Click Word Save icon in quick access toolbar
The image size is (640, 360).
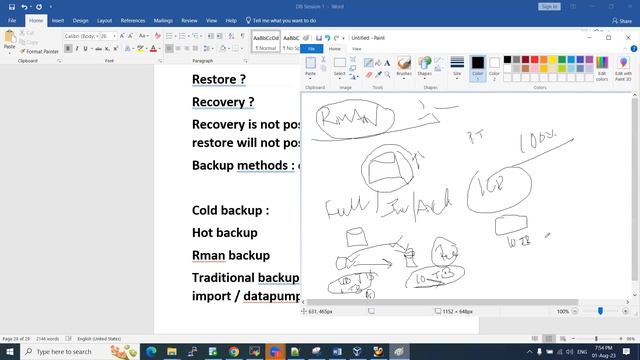[11, 7]
